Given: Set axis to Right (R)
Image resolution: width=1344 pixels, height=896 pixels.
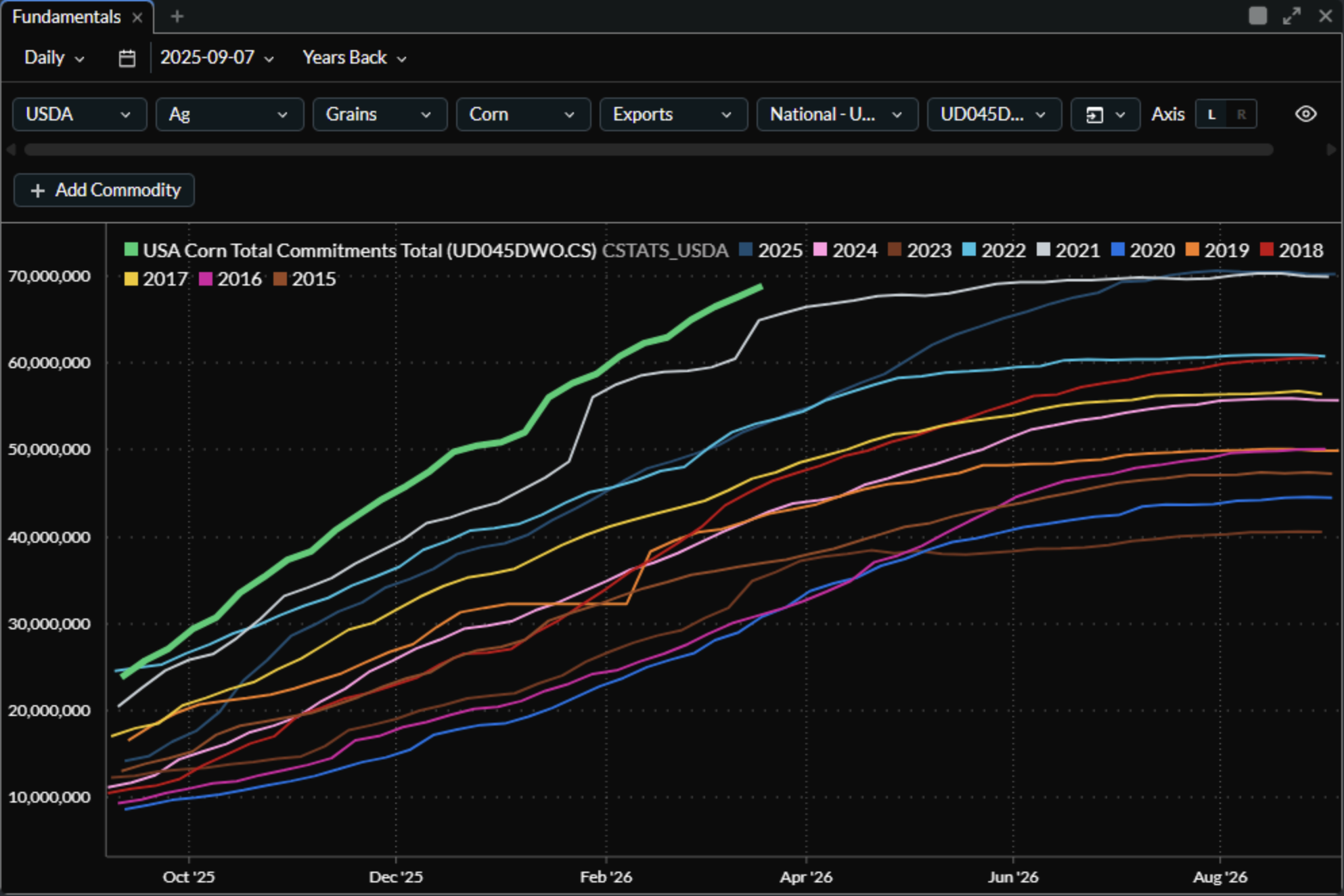Looking at the screenshot, I should 1241,114.
